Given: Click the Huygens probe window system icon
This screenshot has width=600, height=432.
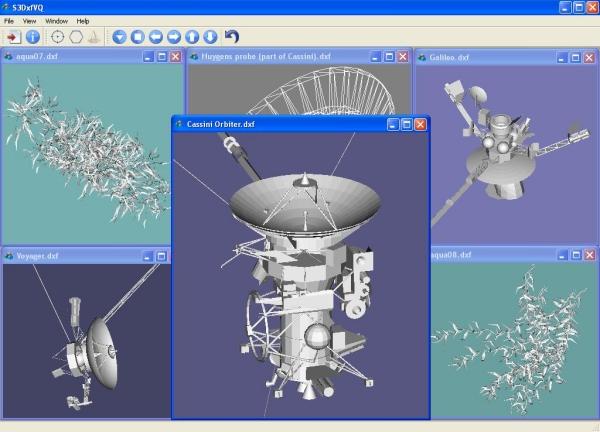Looking at the screenshot, I should pos(194,57).
